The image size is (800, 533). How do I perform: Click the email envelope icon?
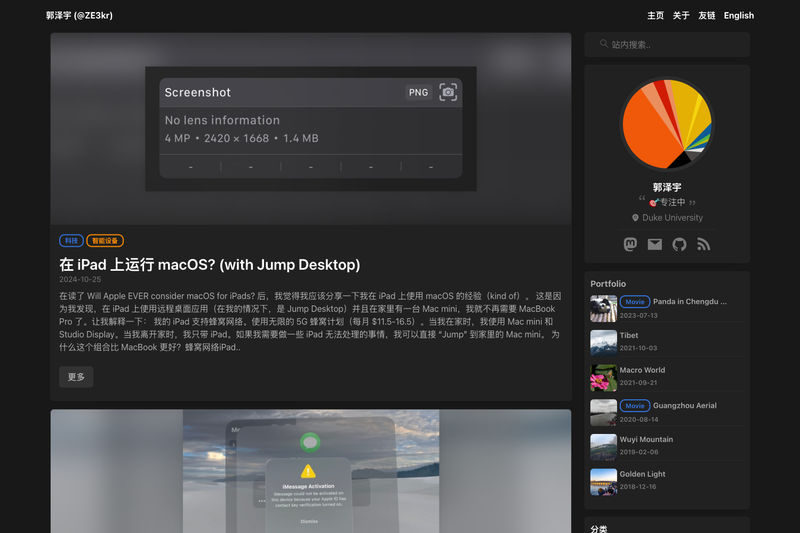point(655,244)
